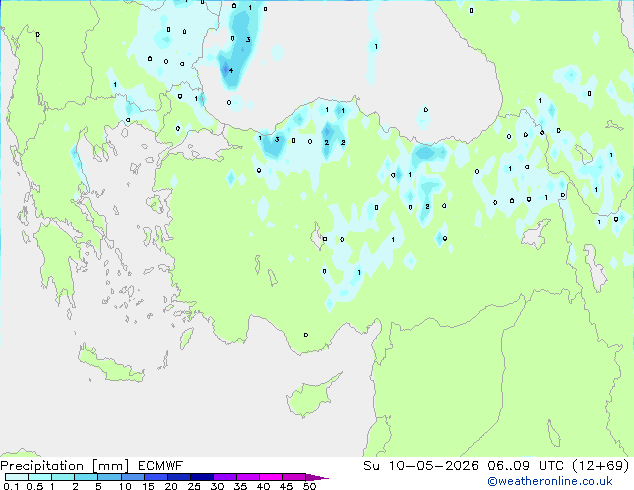Select the 10–15 mm legend swatch
The image size is (634, 490).
pos(132,477)
